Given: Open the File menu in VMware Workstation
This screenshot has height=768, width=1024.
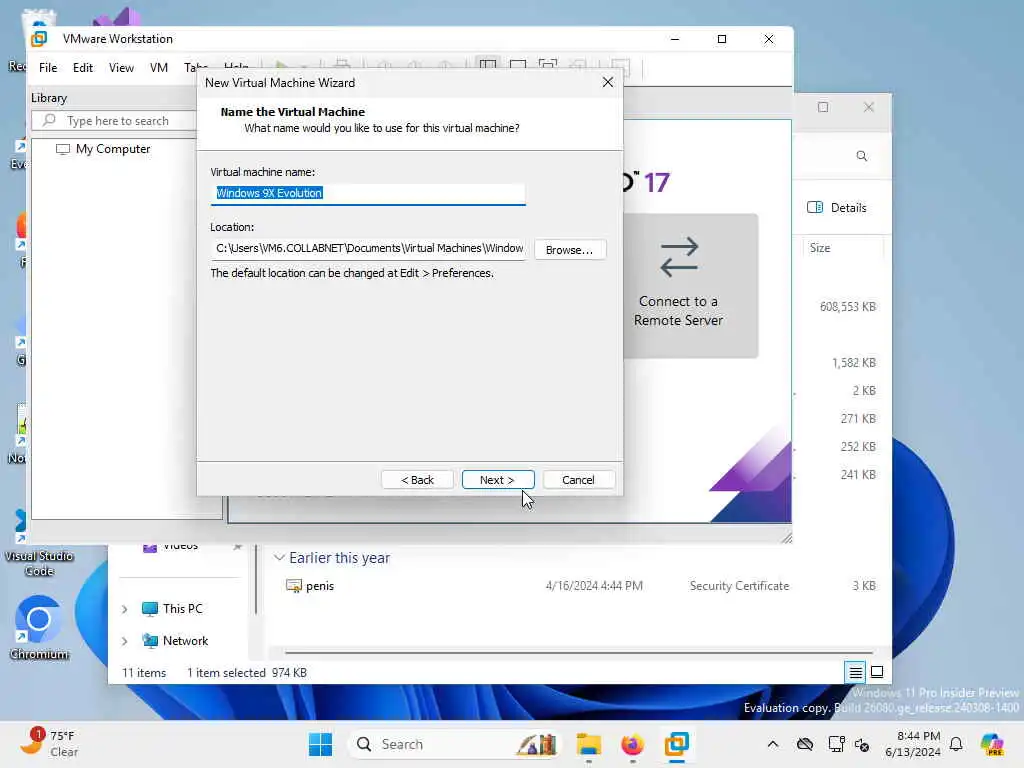Looking at the screenshot, I should click(x=48, y=68).
